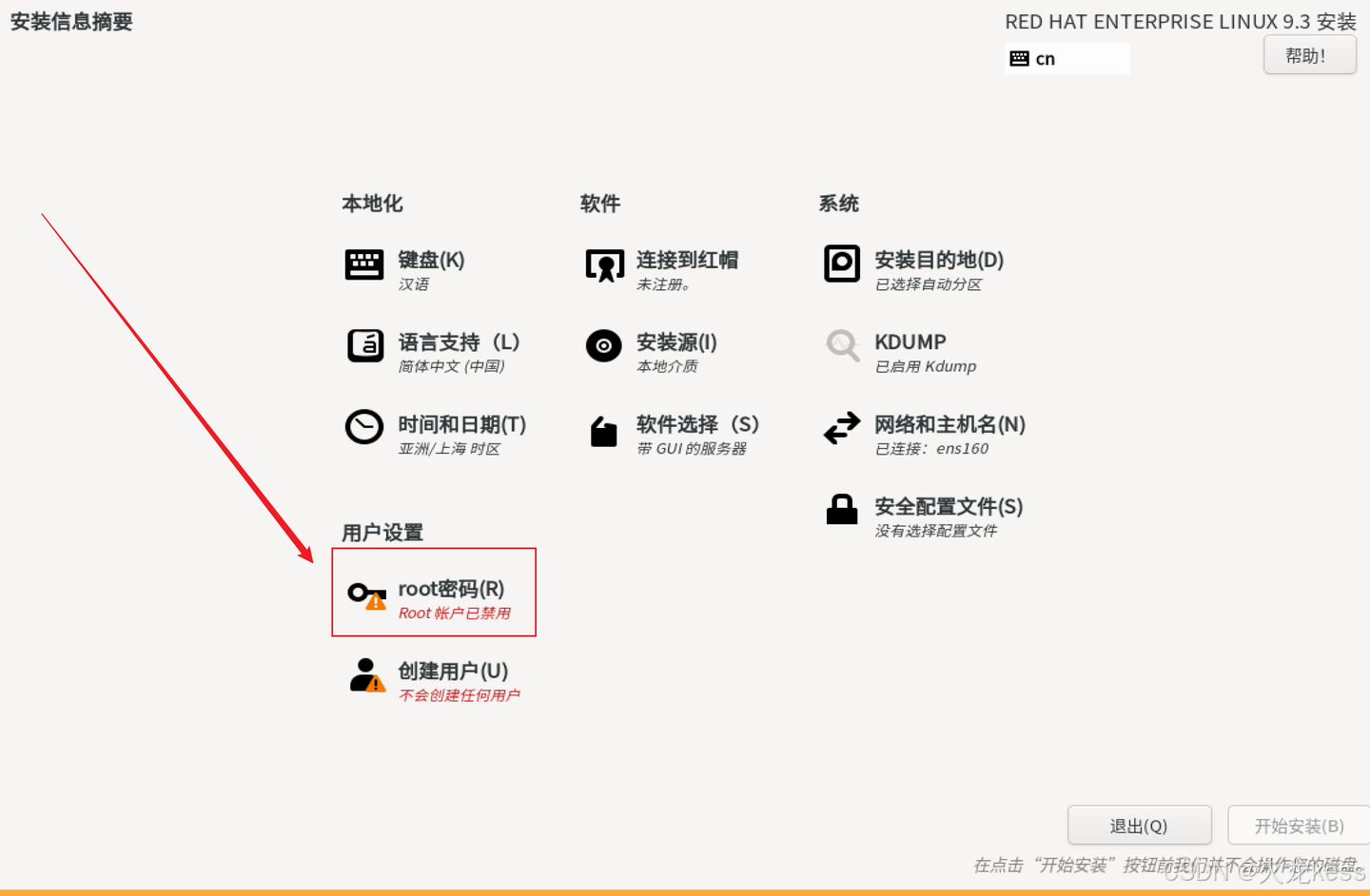Viewport: 1370px width, 896px height.
Task: Click the '没有选择配置文件' status text
Action: (x=935, y=531)
